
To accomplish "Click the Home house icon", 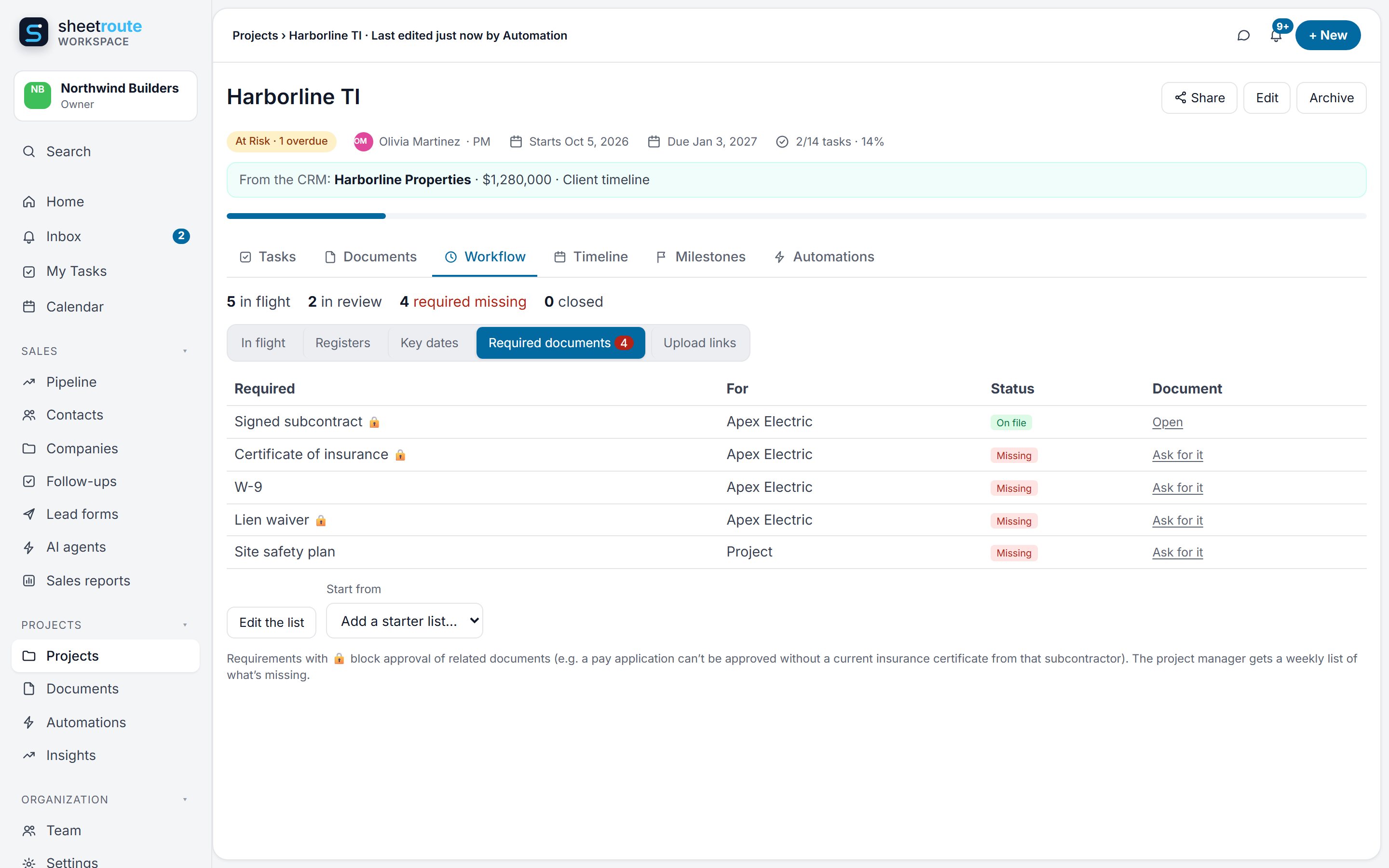I will click(x=29, y=202).
